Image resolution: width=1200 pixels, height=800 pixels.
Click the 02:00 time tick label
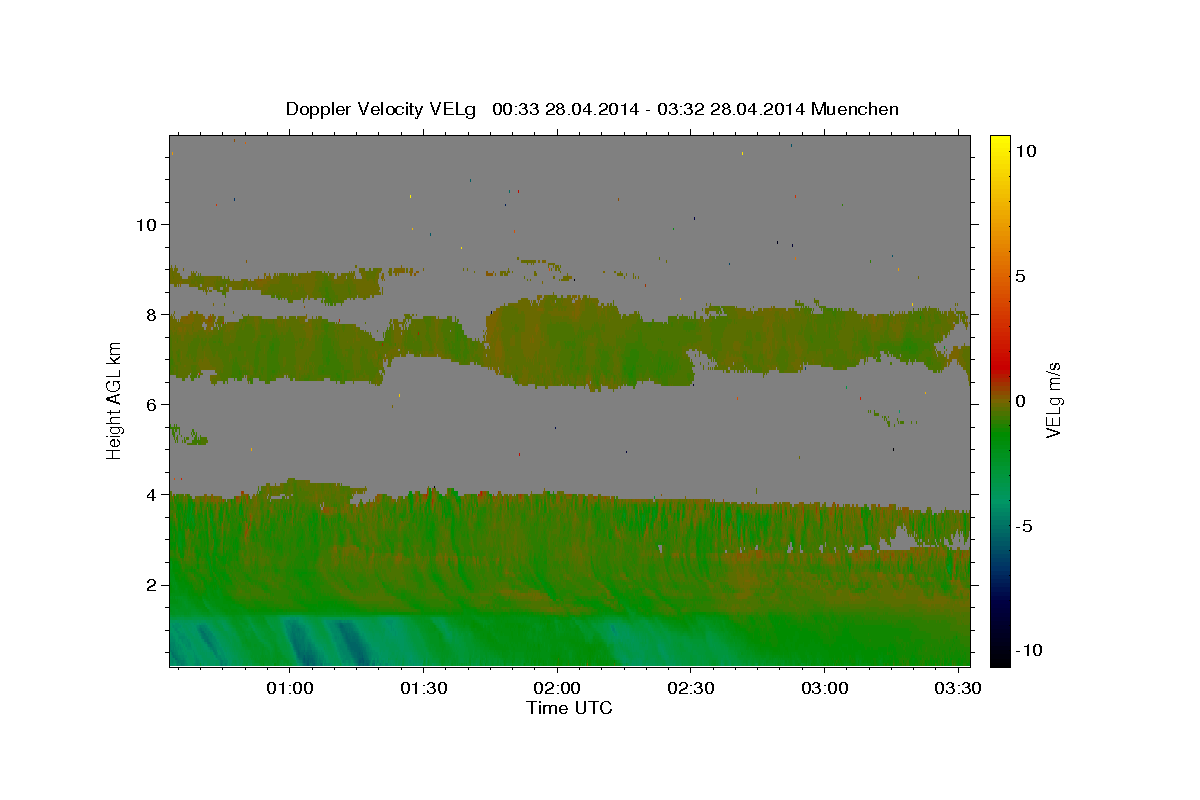[x=557, y=689]
